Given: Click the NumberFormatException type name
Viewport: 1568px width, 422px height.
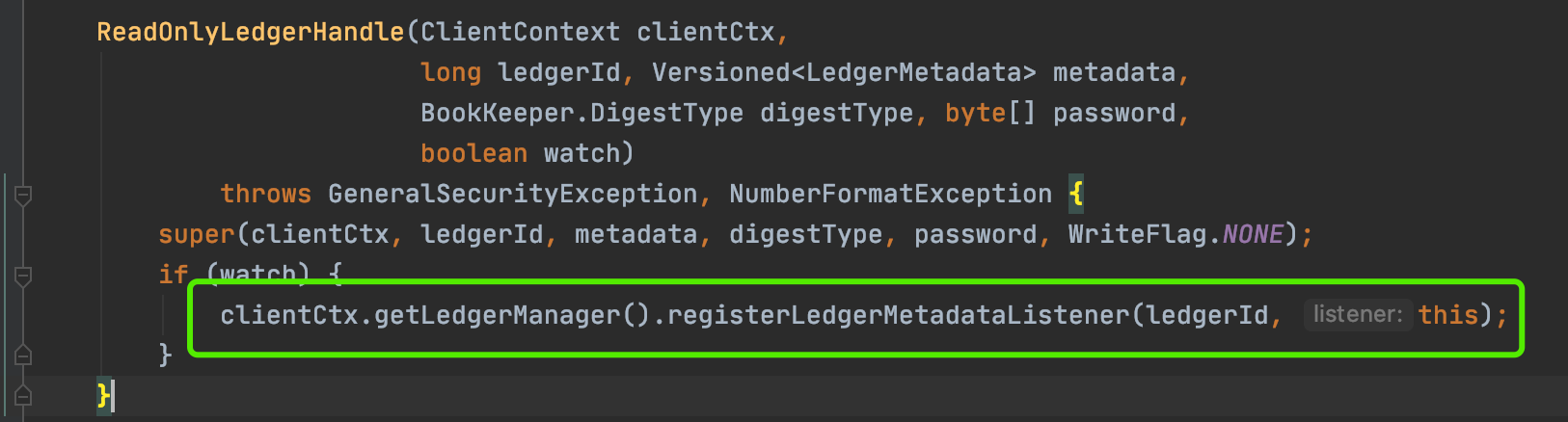Looking at the screenshot, I should click(x=891, y=194).
